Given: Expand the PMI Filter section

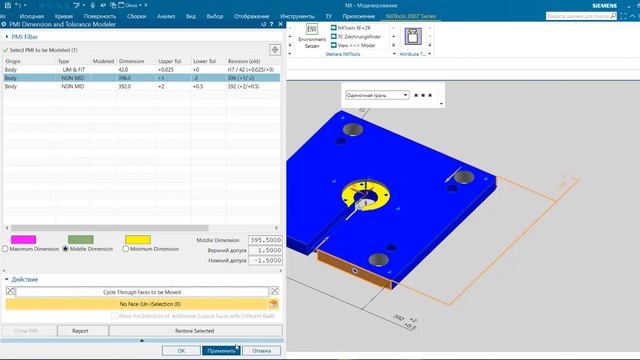Looking at the screenshot, I should (7, 37).
